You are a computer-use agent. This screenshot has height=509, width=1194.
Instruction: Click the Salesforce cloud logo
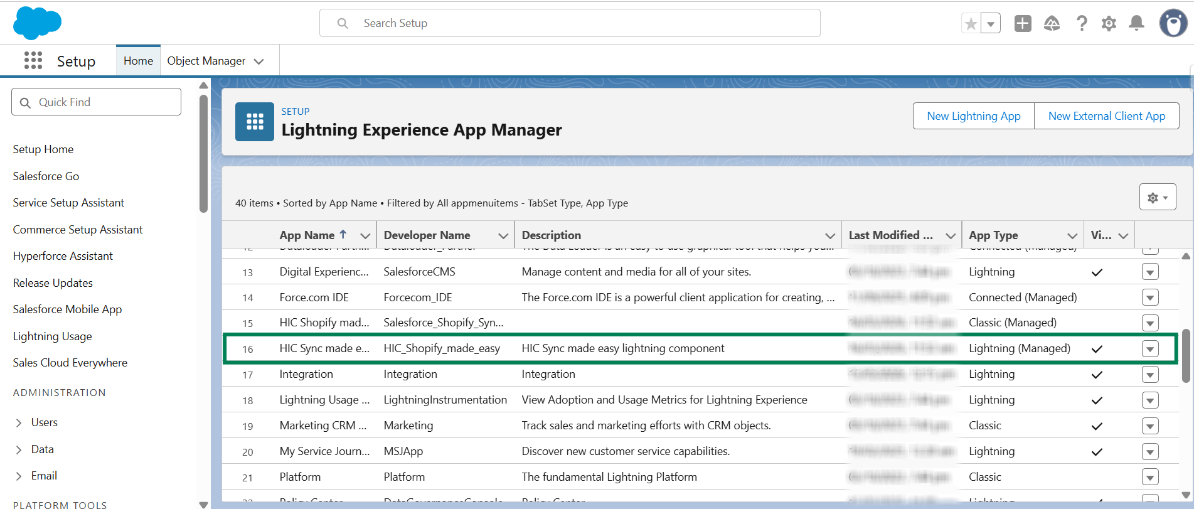pos(37,22)
